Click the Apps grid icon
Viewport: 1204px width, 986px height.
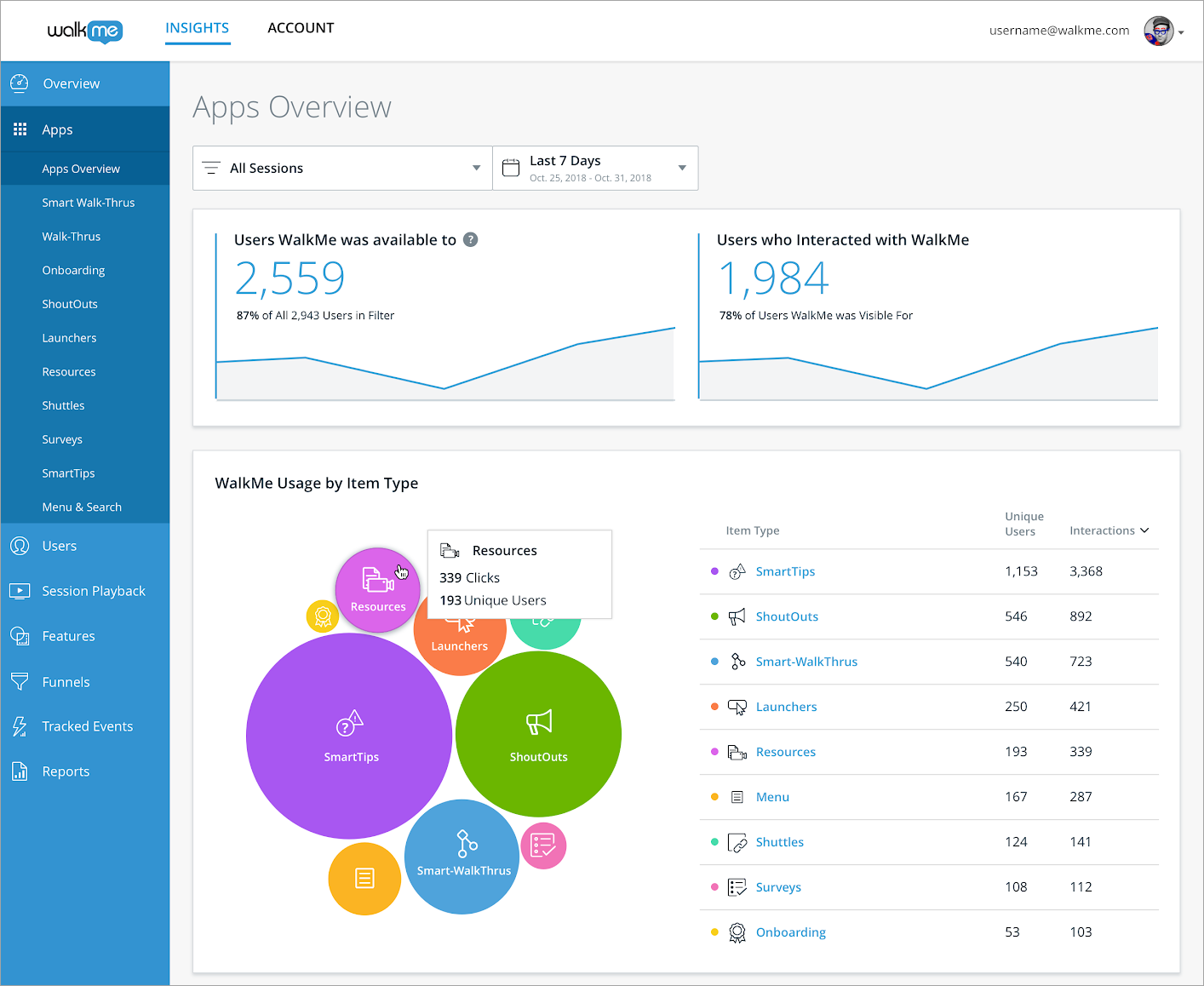coord(20,129)
